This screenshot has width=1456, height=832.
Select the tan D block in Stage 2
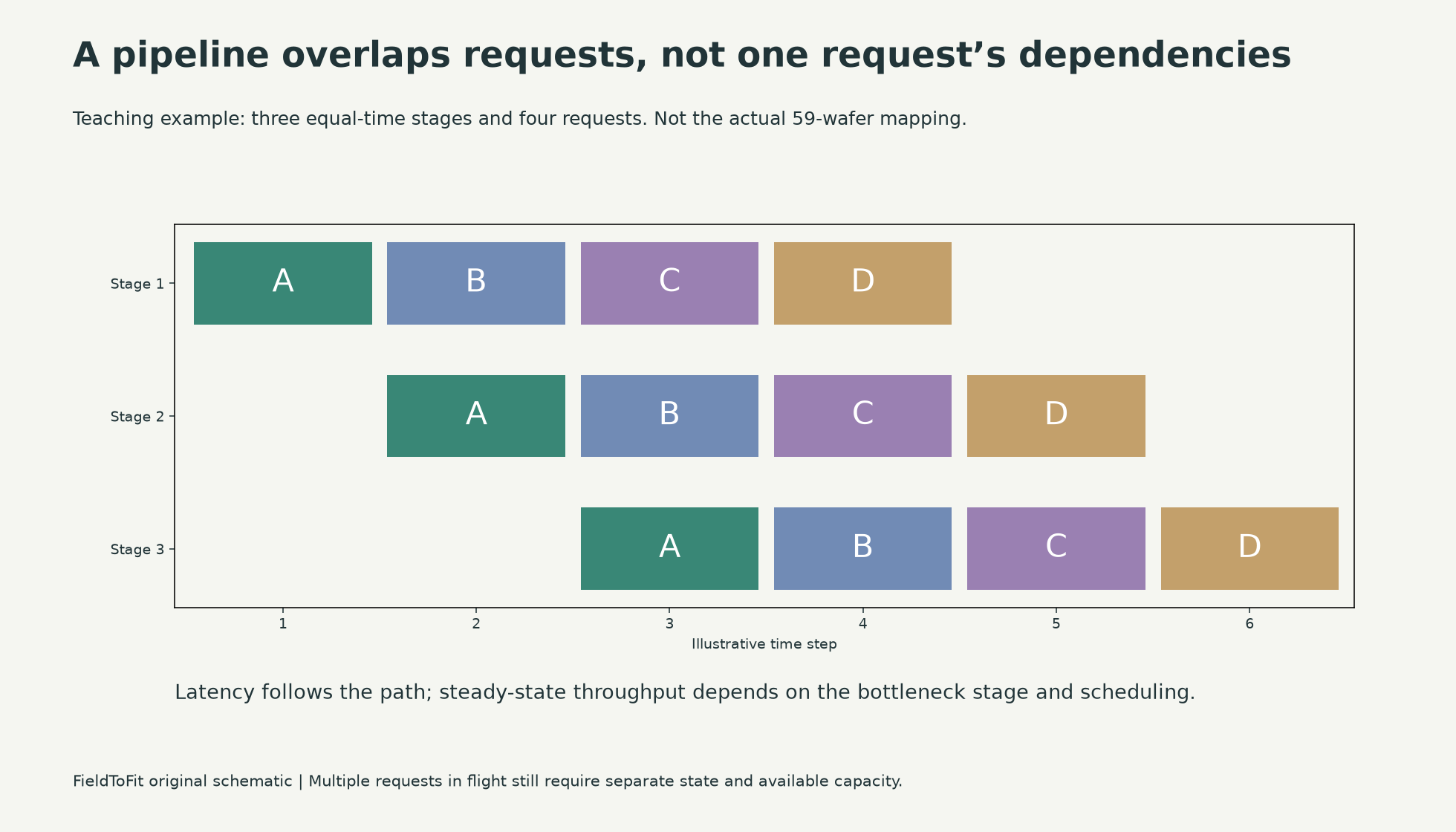(x=1056, y=416)
